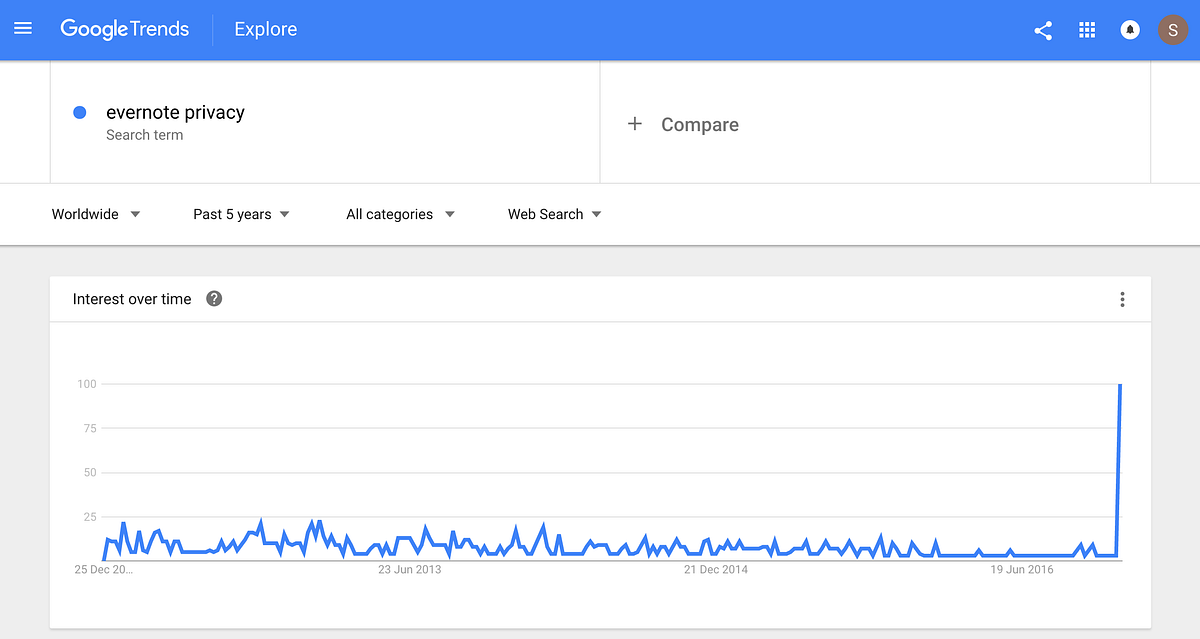
Task: Click the spike peak at 100
Action: coord(1120,385)
